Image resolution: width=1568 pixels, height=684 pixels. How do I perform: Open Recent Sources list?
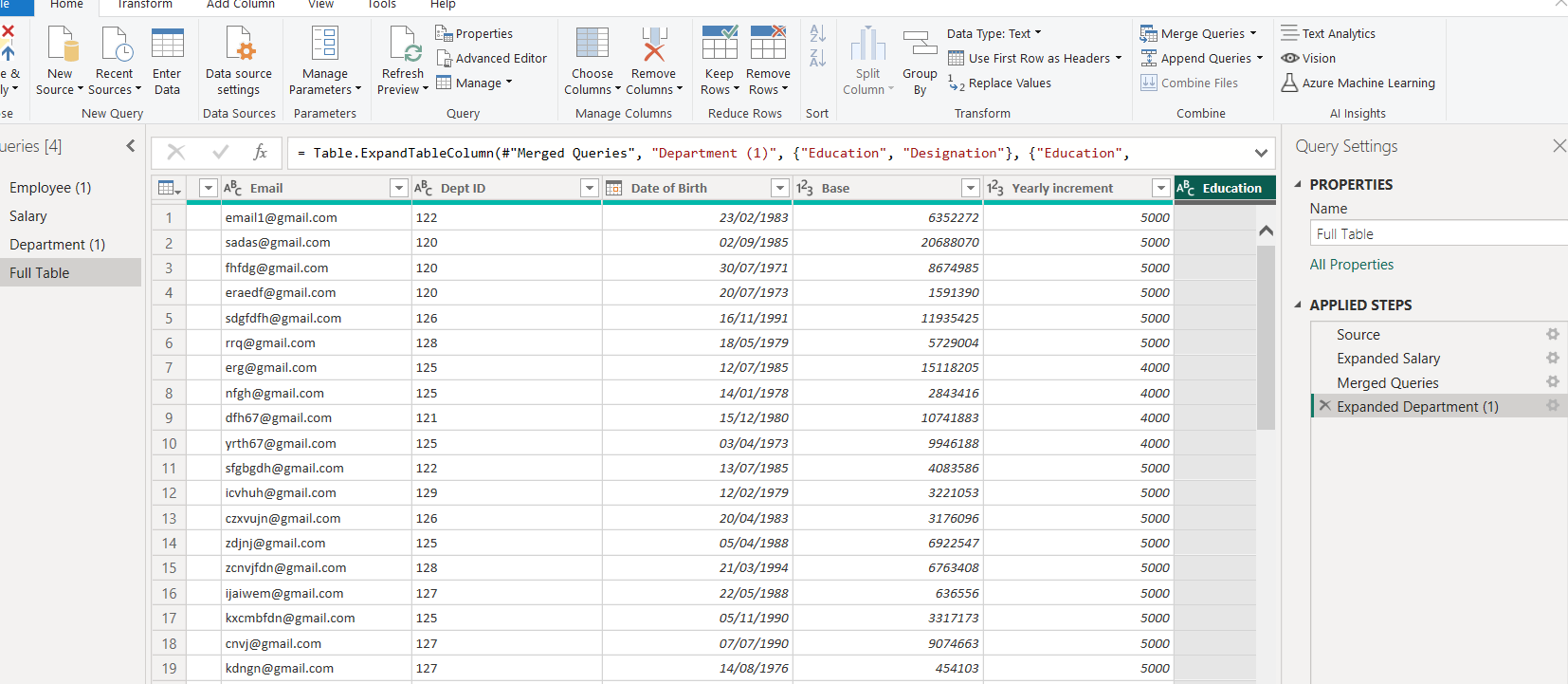pos(115,63)
